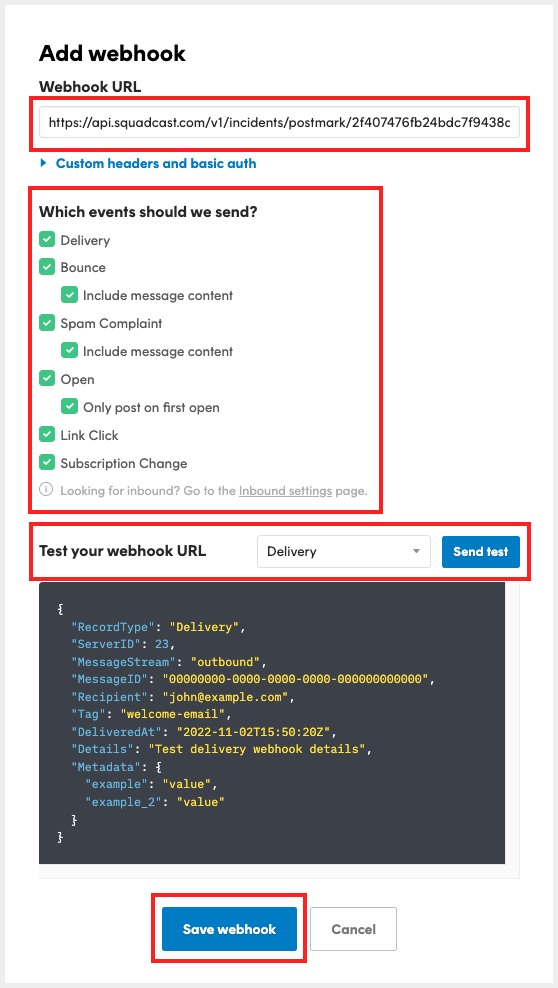Image resolution: width=558 pixels, height=988 pixels.
Task: Toggle Include message content under Spam Complaint
Action: coord(69,351)
